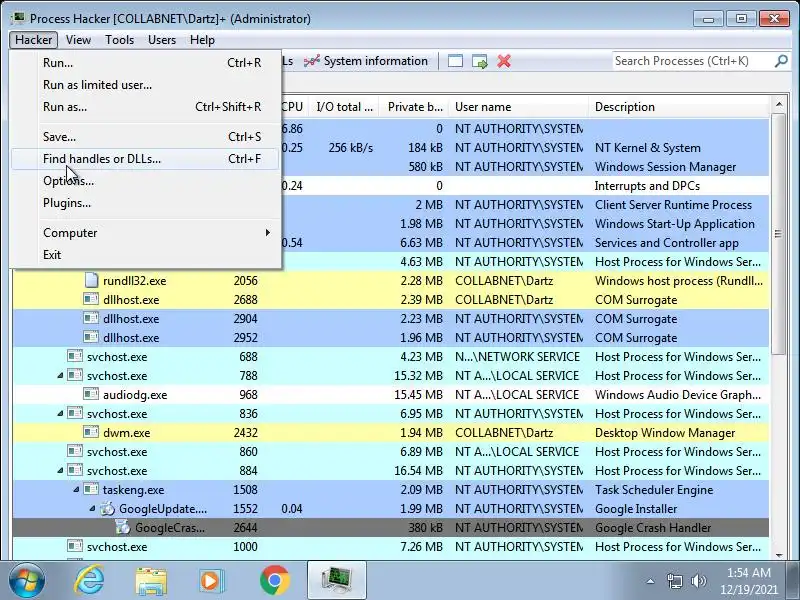Click dwm.exe process icon

click(x=91, y=433)
